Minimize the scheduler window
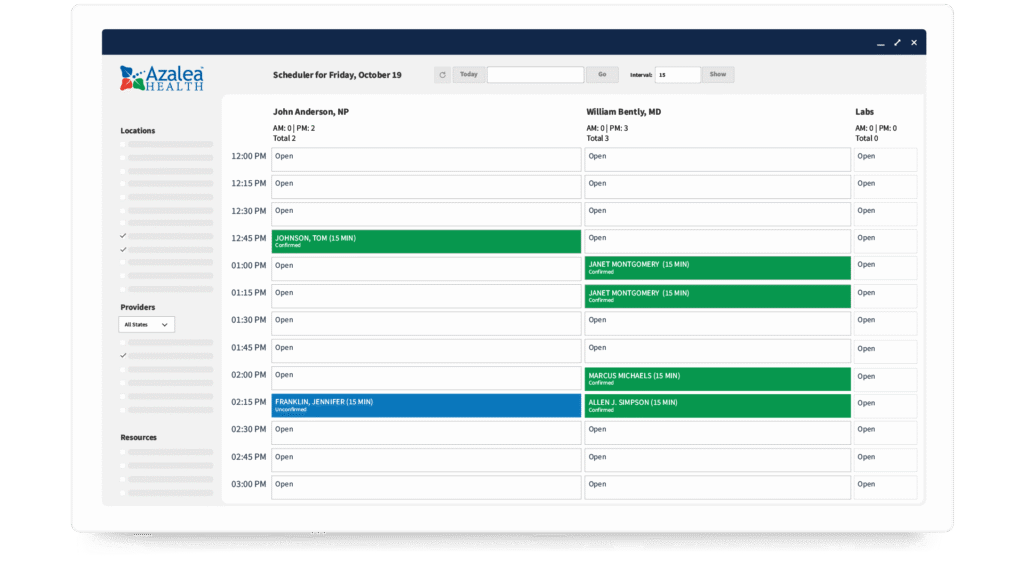Screen dimensions: 1024x576 pos(880,42)
